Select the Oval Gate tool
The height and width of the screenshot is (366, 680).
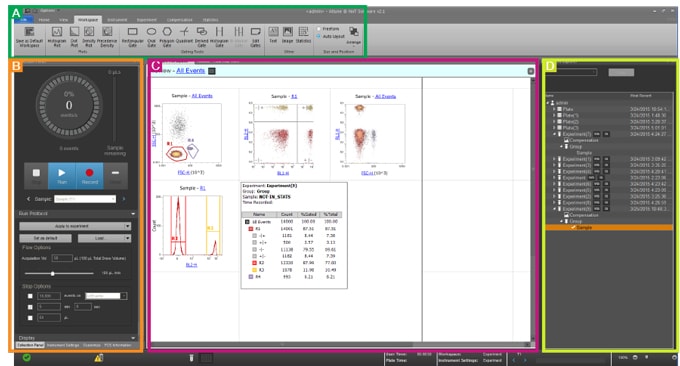[x=151, y=36]
